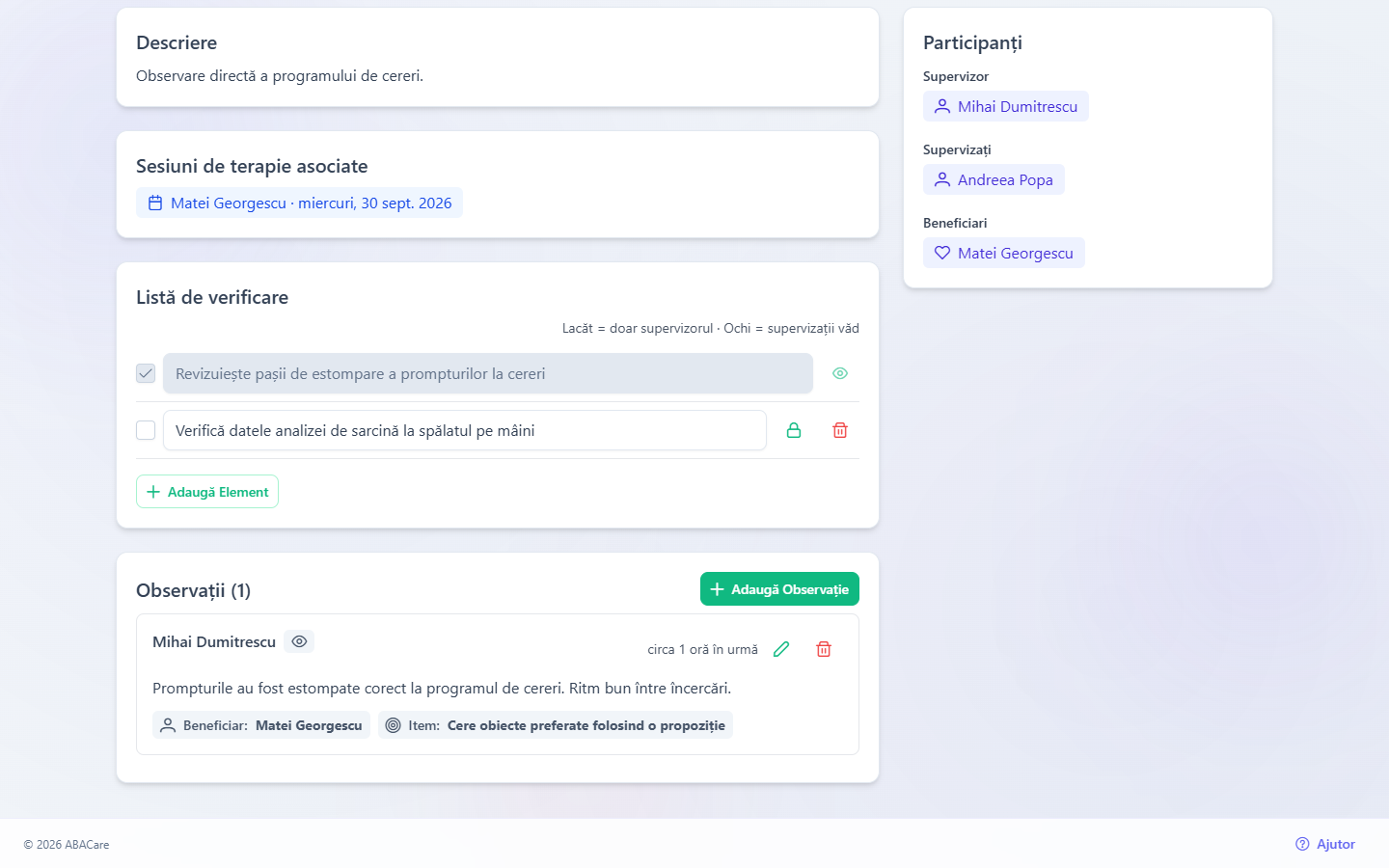Click Adaugă Observație button

coord(779,589)
